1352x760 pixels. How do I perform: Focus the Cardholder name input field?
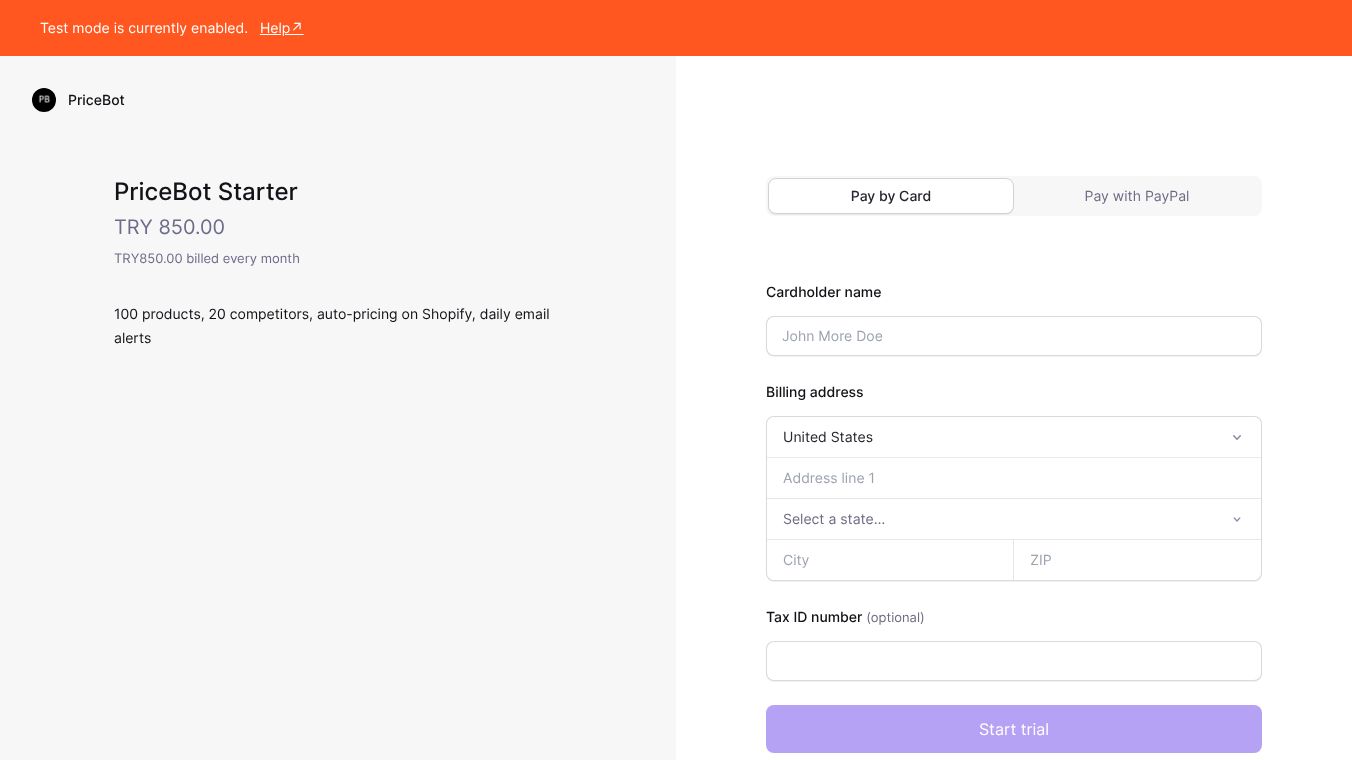(1014, 336)
